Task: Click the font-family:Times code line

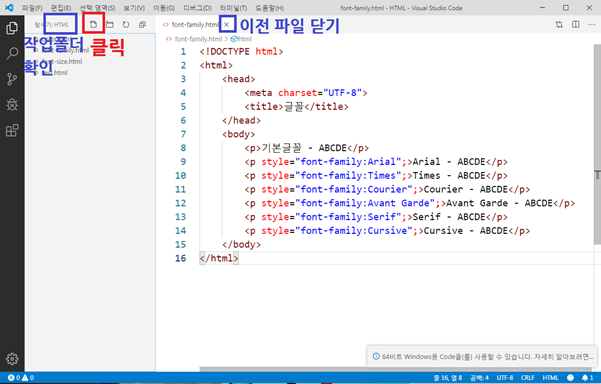Action: pos(376,176)
